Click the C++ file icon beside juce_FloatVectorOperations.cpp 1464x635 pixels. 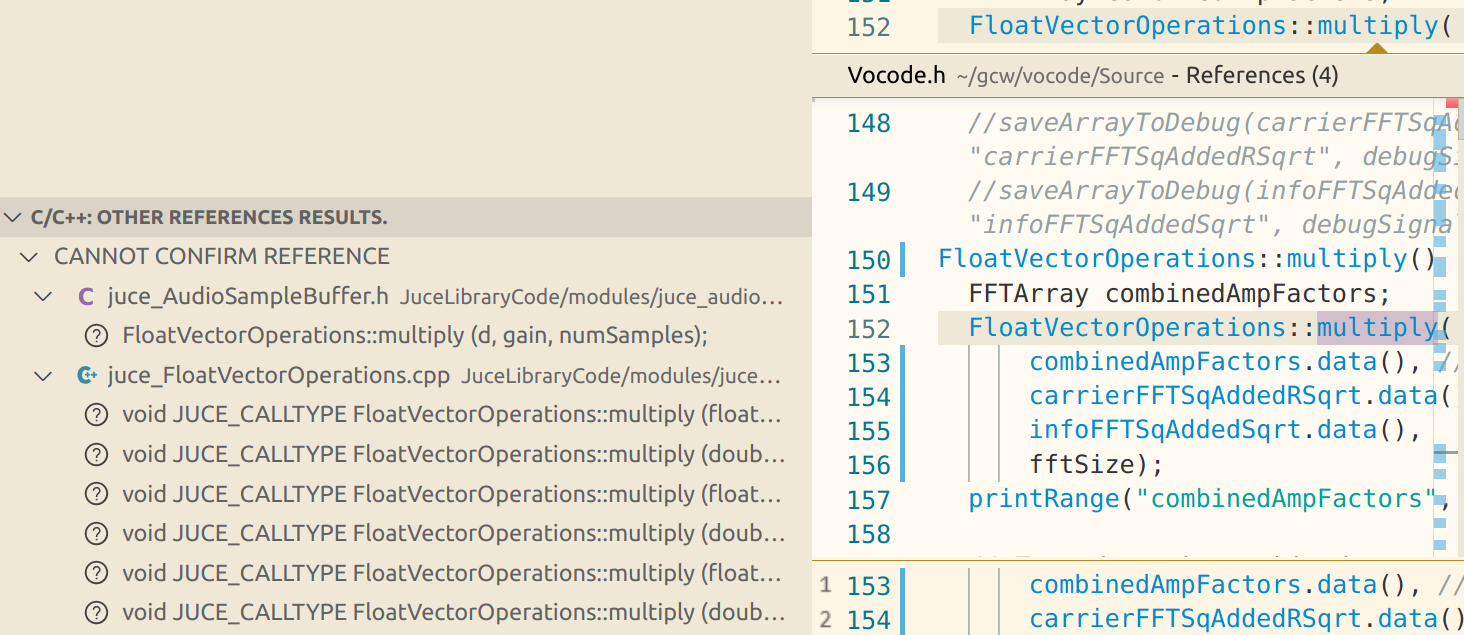point(87,376)
